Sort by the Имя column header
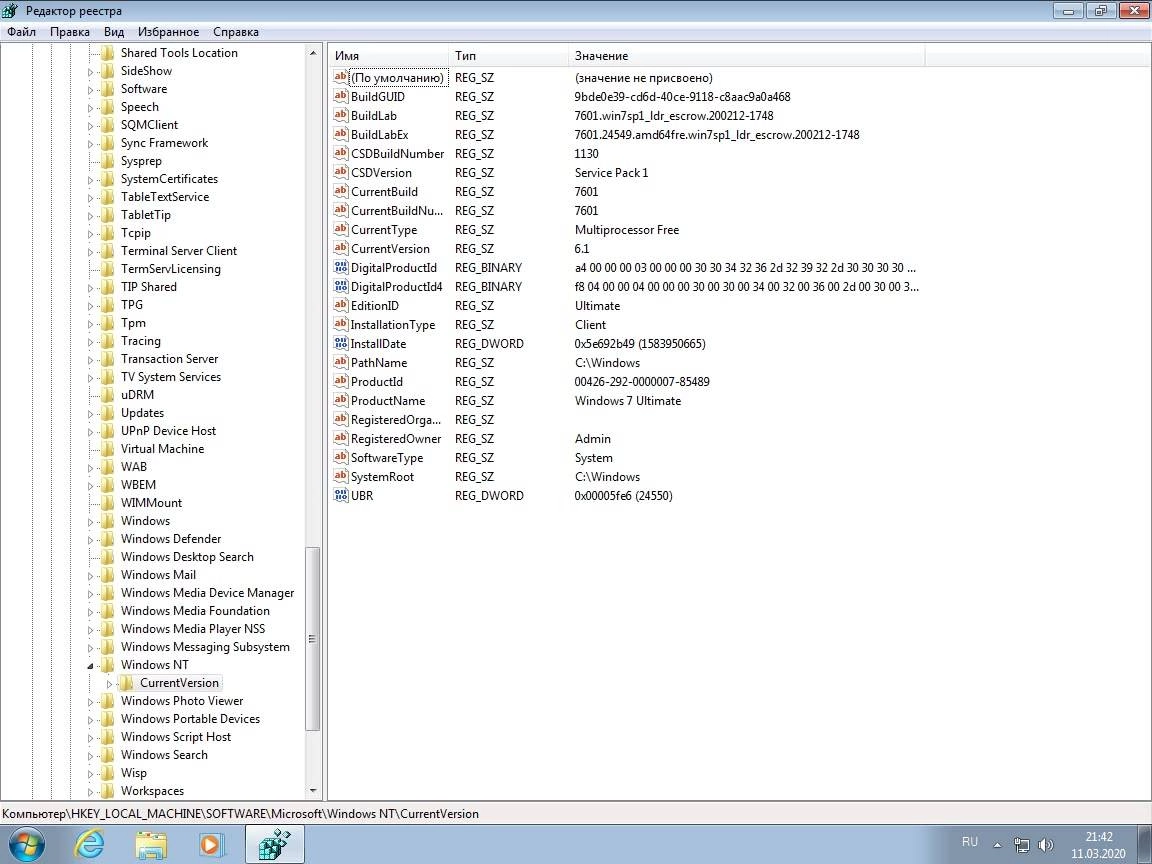 (x=389, y=56)
